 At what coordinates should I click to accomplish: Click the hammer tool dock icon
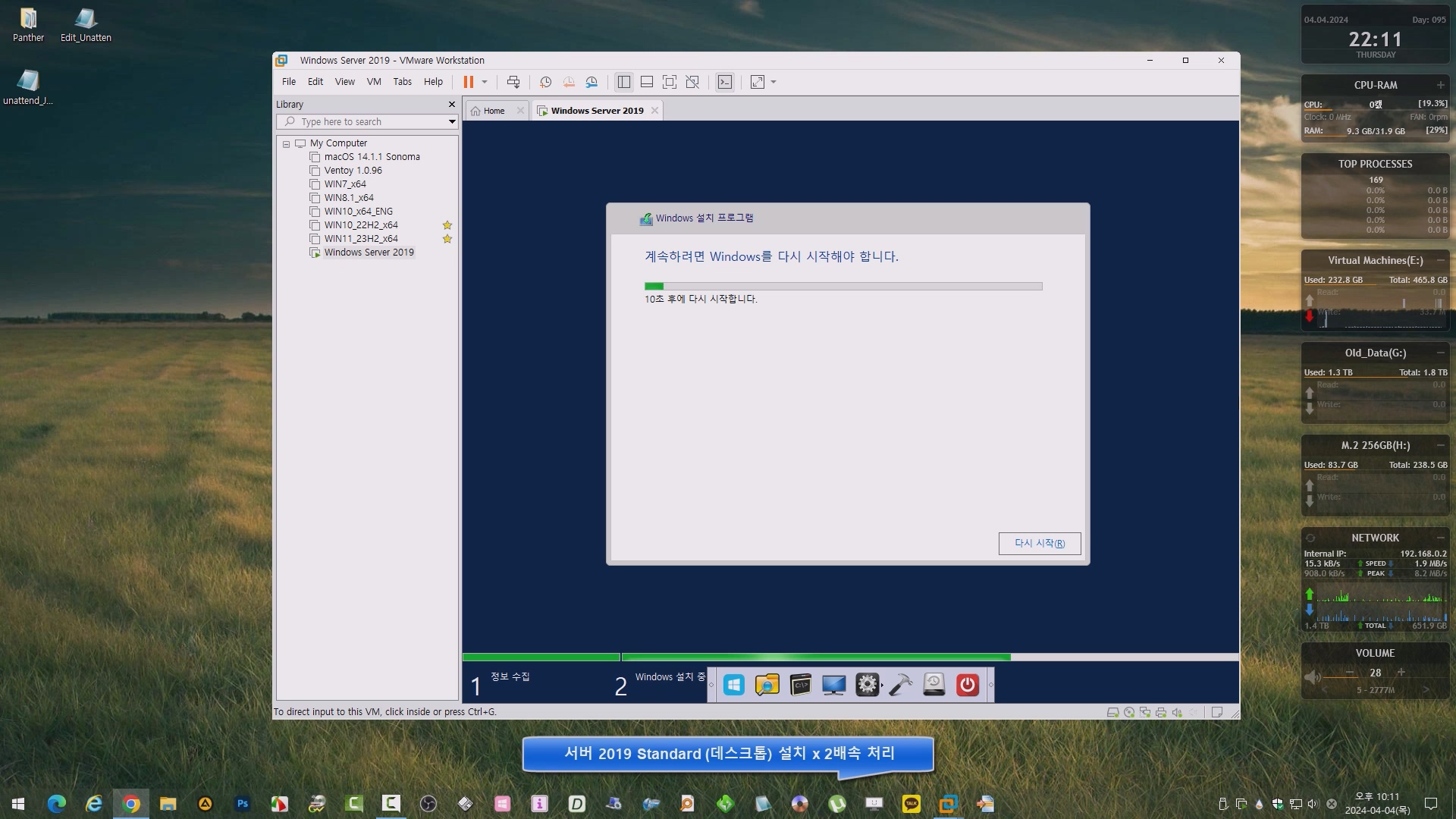901,686
